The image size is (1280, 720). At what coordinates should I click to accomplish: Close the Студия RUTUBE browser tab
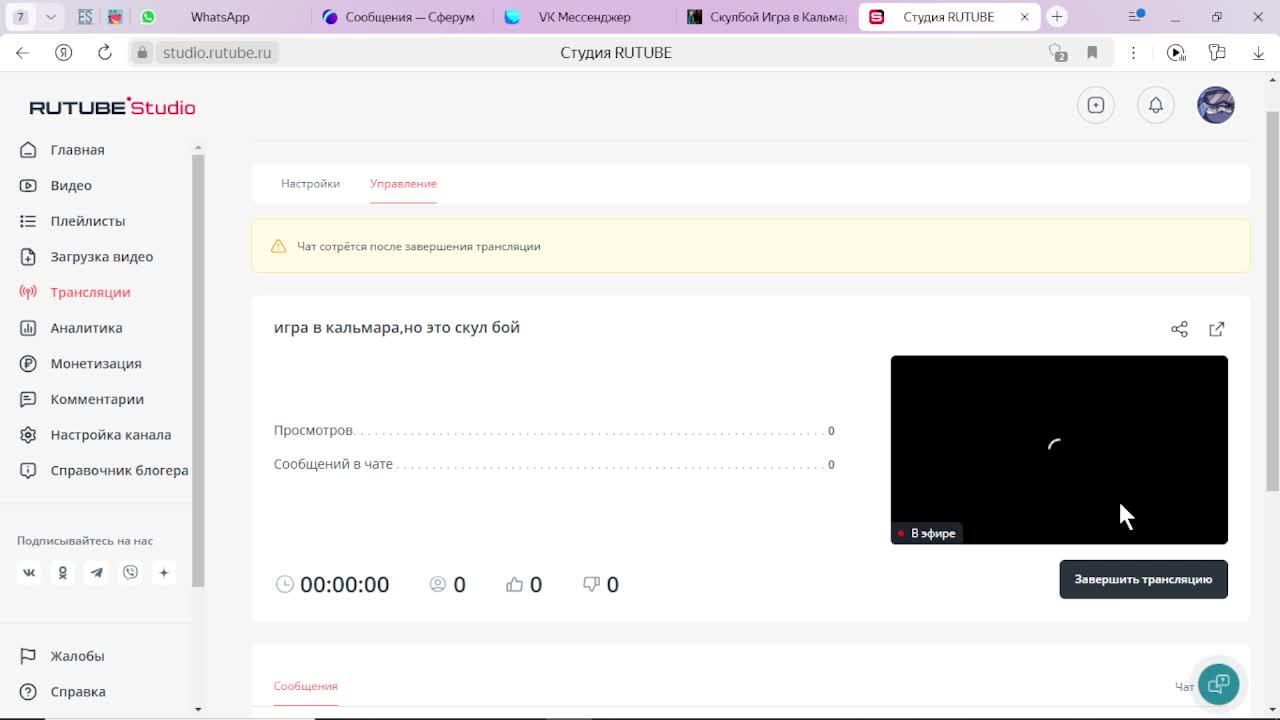tap(1024, 17)
